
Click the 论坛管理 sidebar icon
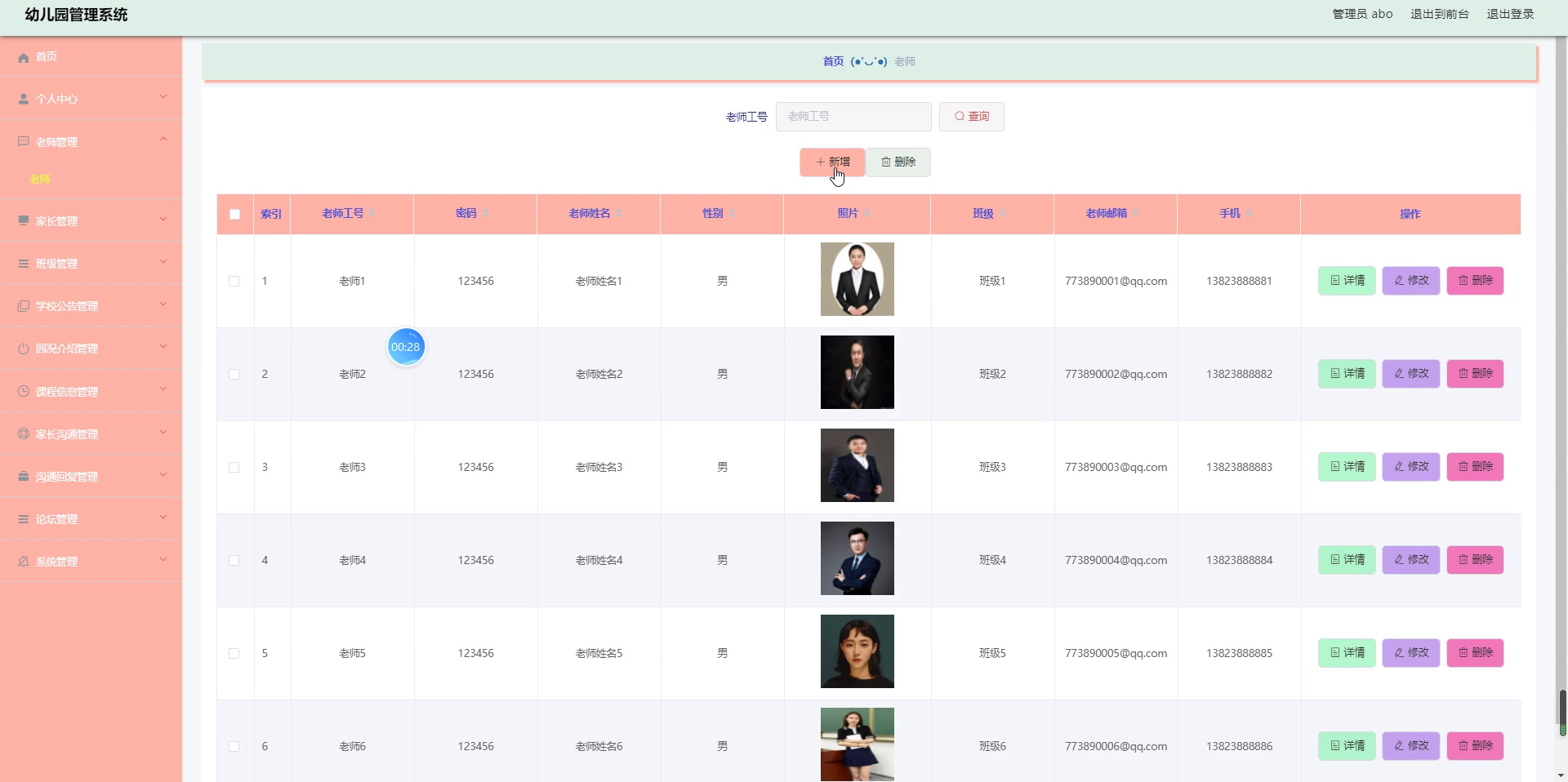23,519
